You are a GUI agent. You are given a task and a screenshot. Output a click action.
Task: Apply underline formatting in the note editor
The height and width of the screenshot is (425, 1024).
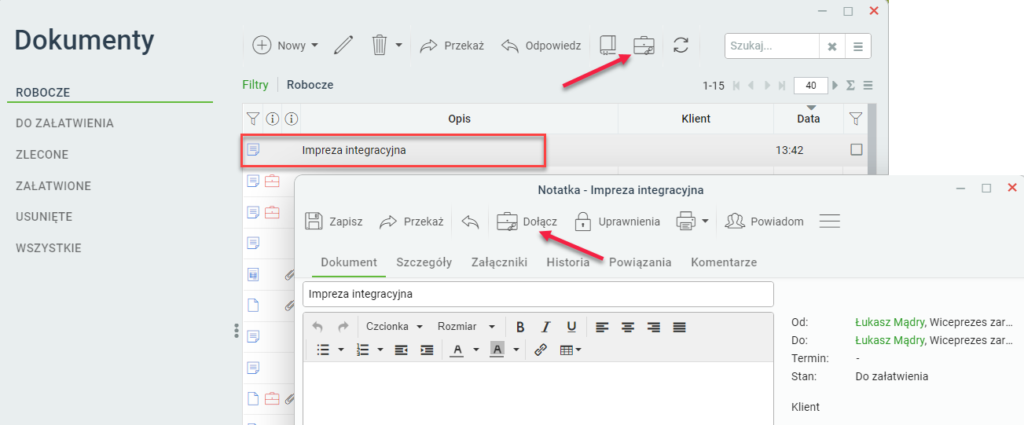tap(571, 327)
